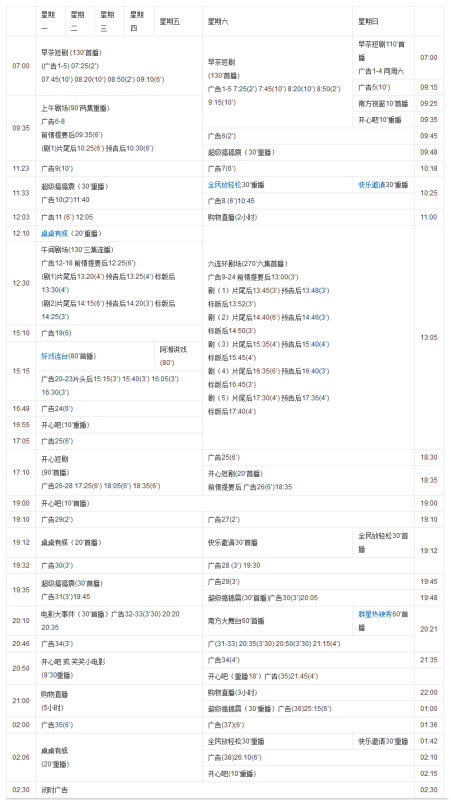Image resolution: width=451 pixels, height=800 pixels.
Task: Click the 19:32 time cell
Action: pyautogui.click(x=21, y=565)
